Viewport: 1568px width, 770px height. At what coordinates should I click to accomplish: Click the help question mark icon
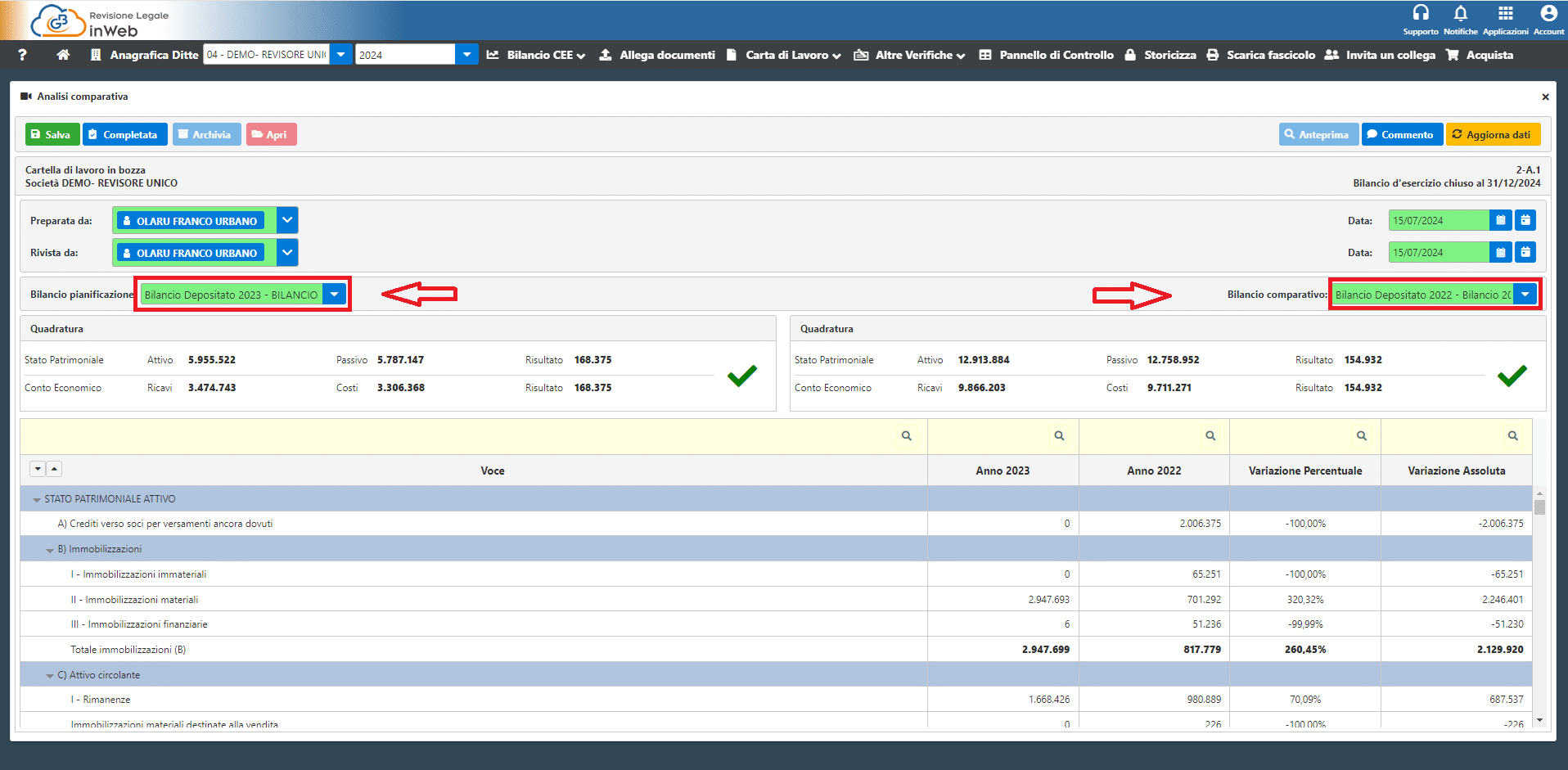[23, 55]
